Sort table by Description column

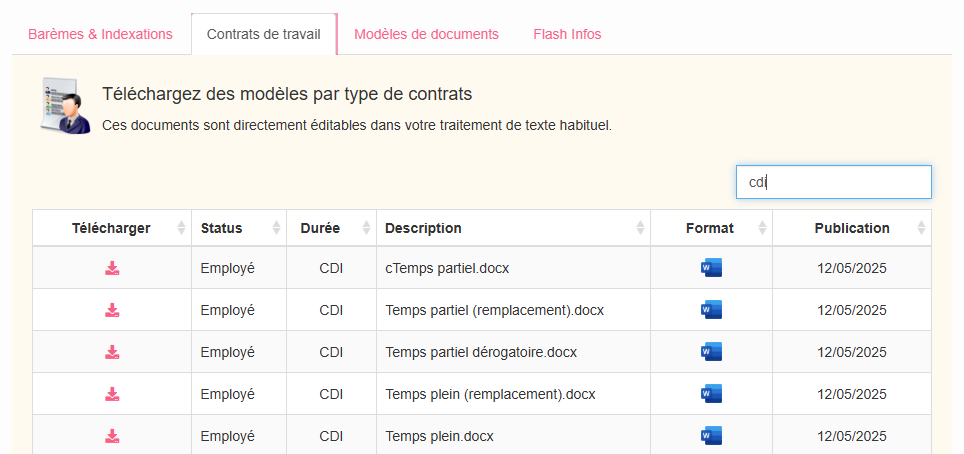pos(423,228)
